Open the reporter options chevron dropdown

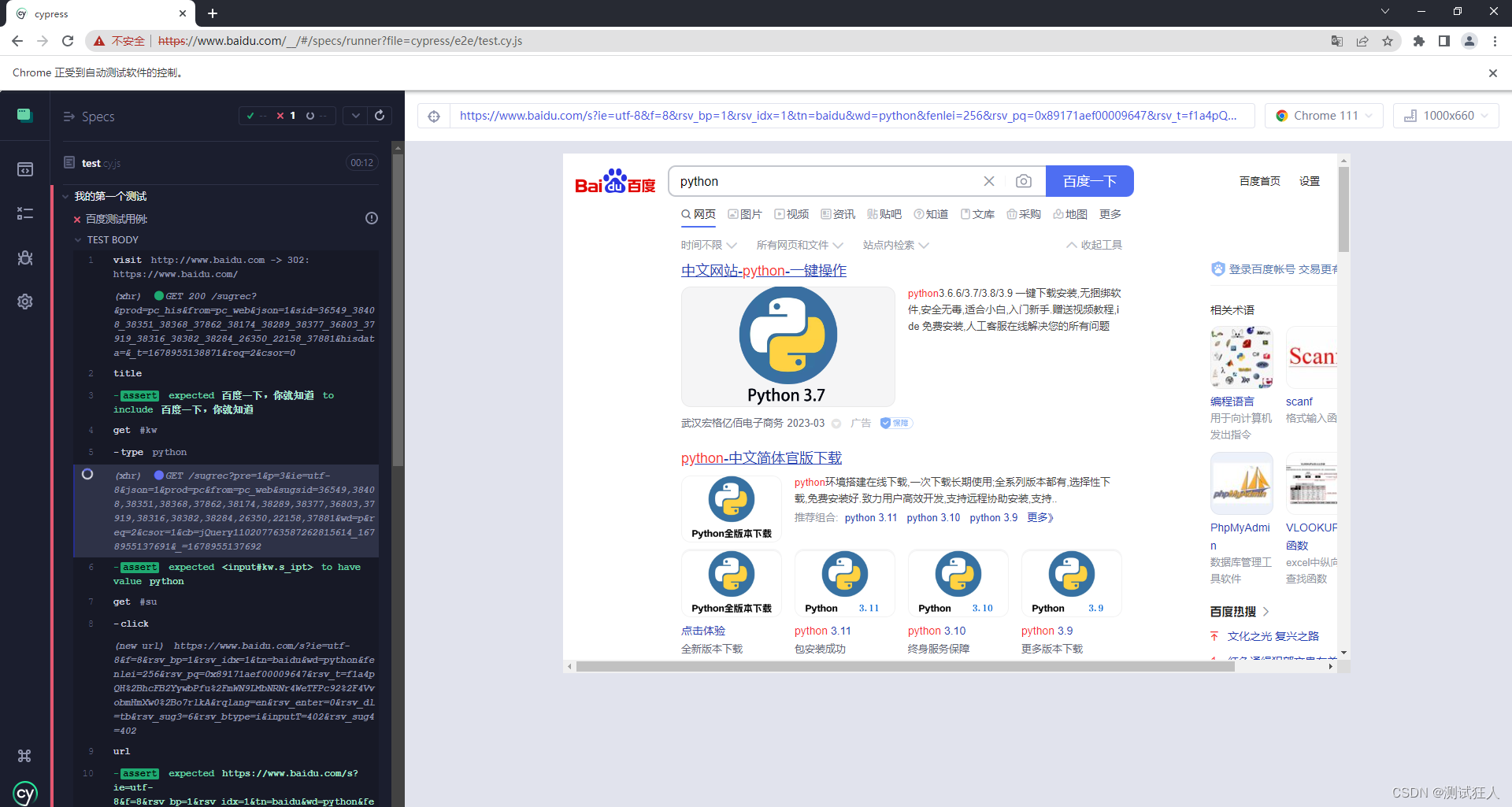coord(355,116)
